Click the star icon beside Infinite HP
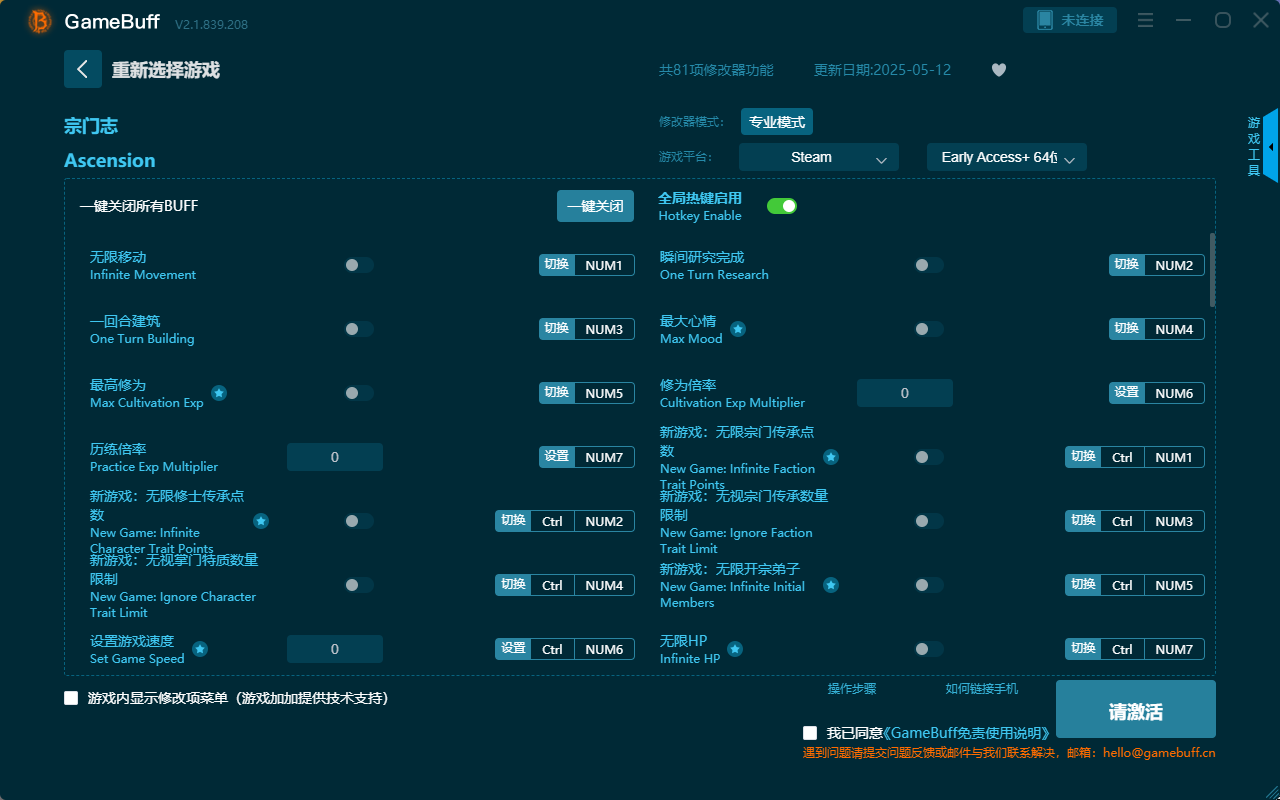1280x800 pixels. [735, 648]
